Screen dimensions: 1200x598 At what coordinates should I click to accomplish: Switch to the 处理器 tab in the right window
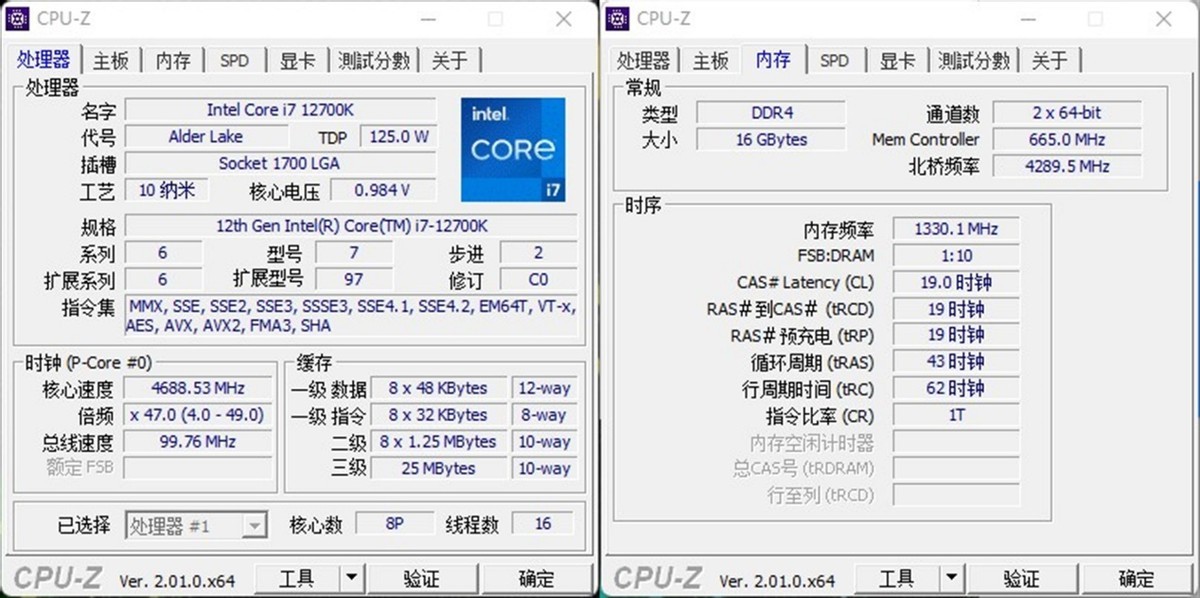point(643,61)
